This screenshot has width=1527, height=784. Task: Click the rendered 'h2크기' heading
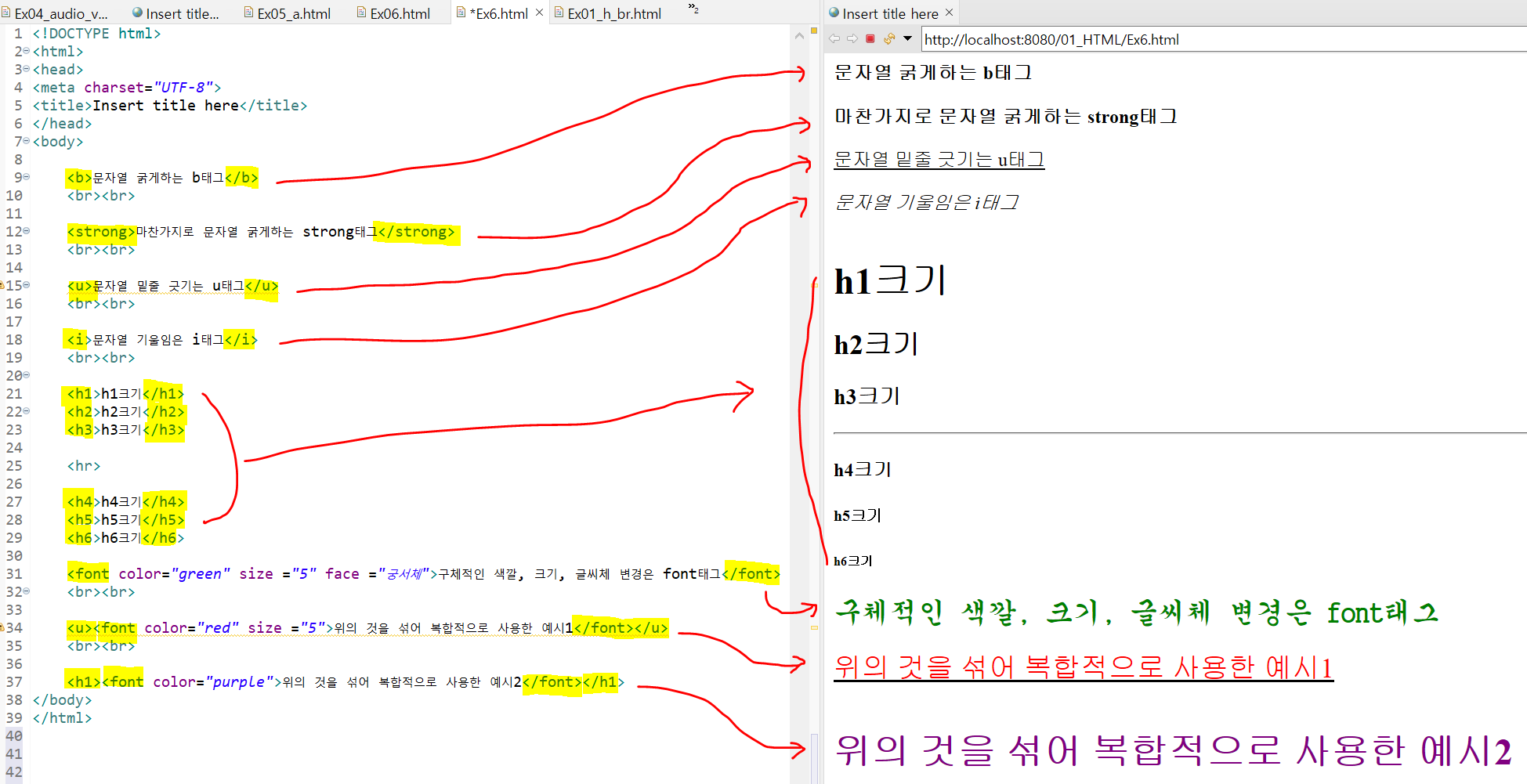tap(876, 344)
